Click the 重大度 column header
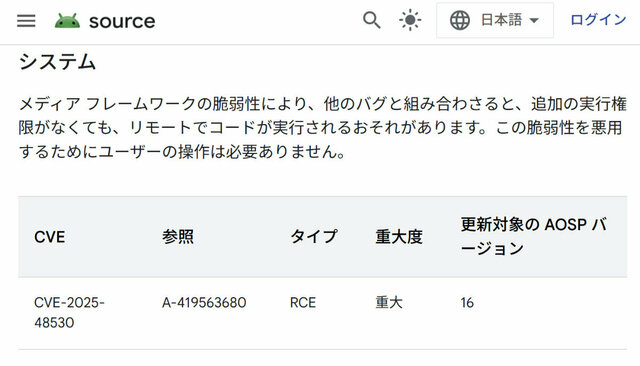The image size is (640, 366). coord(399,237)
